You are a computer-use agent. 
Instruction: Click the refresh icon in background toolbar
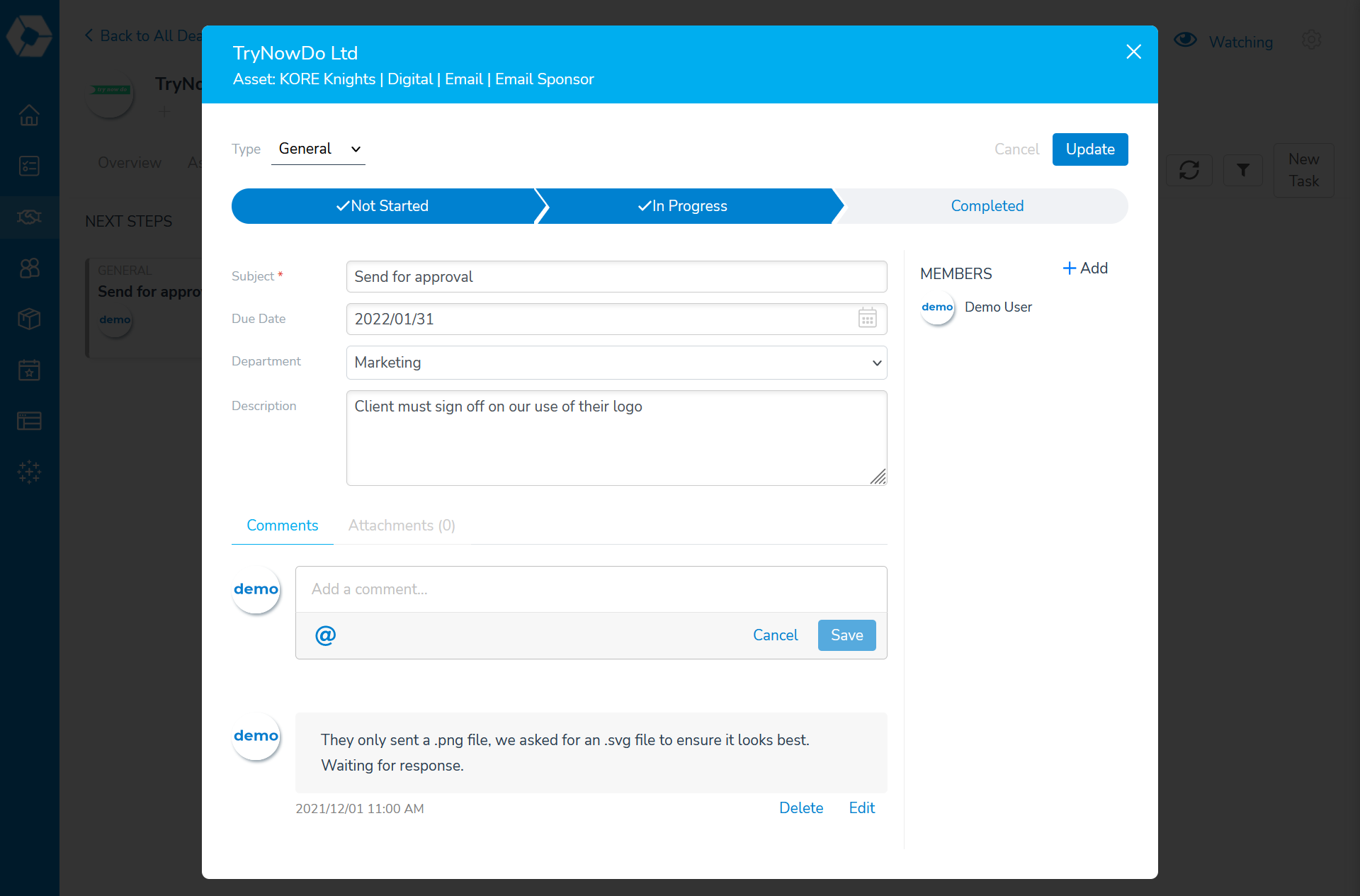pos(1189,170)
